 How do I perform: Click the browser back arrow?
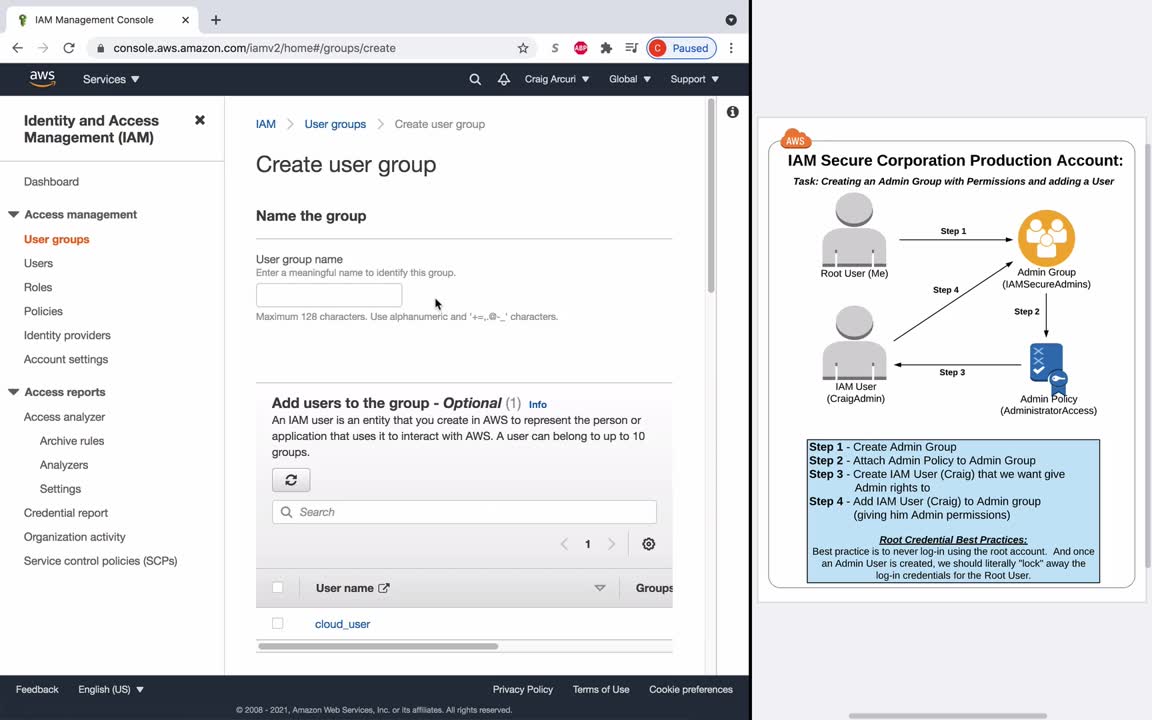pyautogui.click(x=18, y=48)
